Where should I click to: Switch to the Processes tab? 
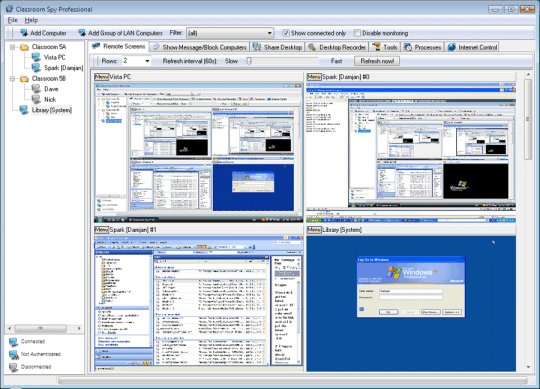pos(423,47)
